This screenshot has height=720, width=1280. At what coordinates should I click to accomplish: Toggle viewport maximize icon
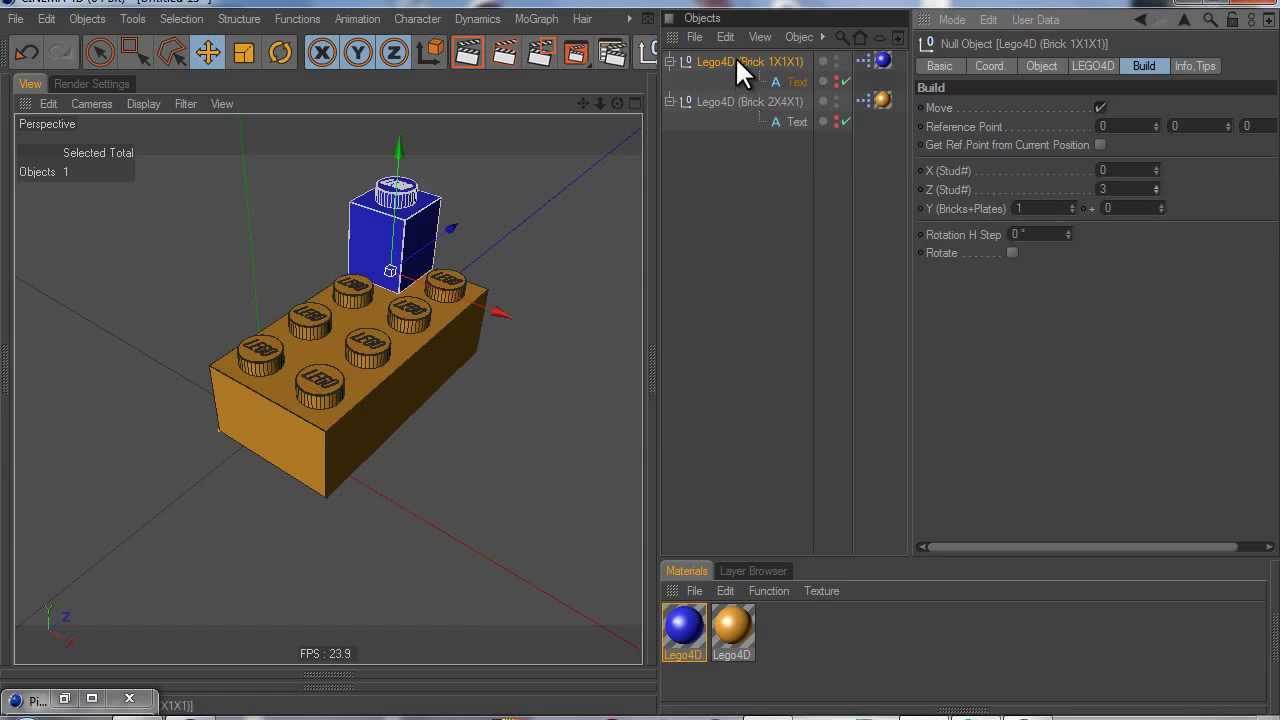(634, 104)
